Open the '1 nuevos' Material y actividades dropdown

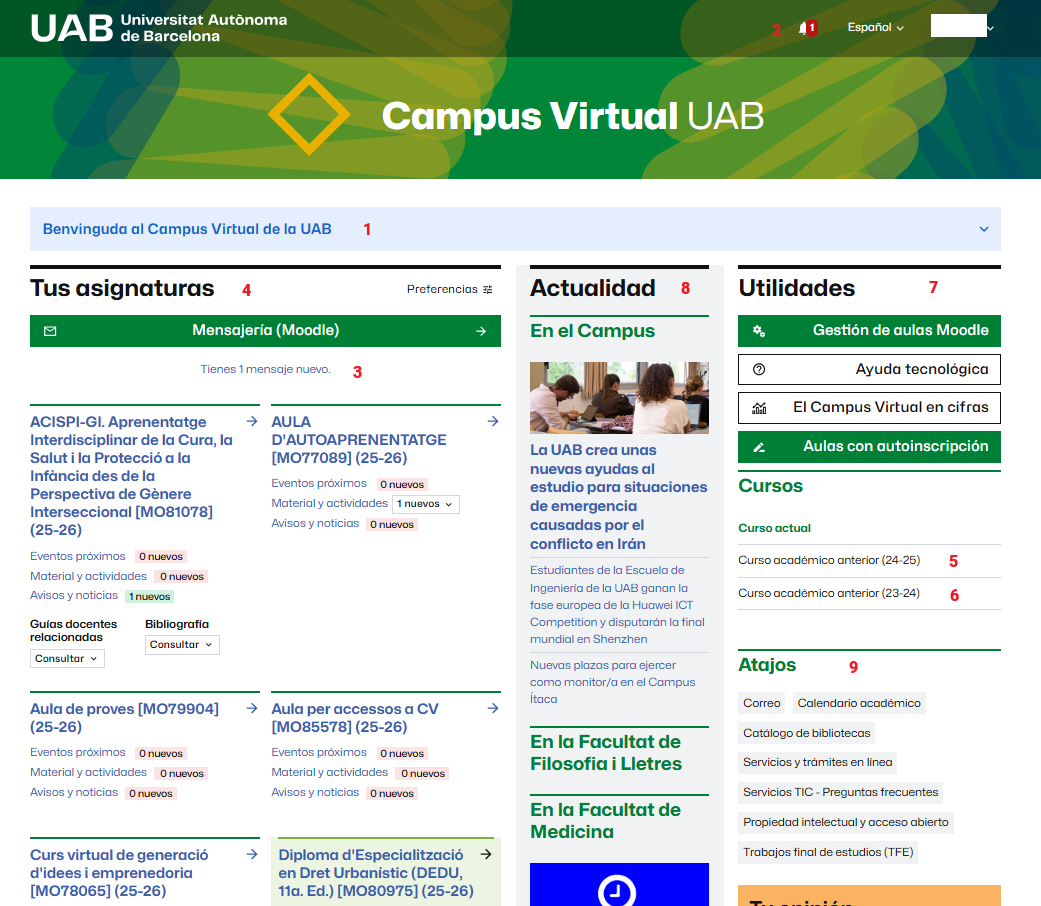pyautogui.click(x=426, y=504)
